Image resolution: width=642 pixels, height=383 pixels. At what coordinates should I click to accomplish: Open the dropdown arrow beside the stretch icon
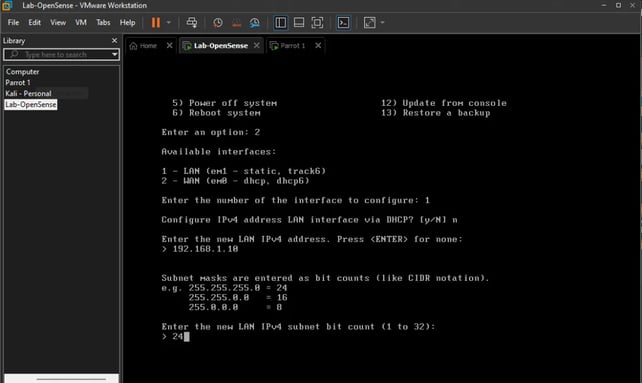[382, 23]
